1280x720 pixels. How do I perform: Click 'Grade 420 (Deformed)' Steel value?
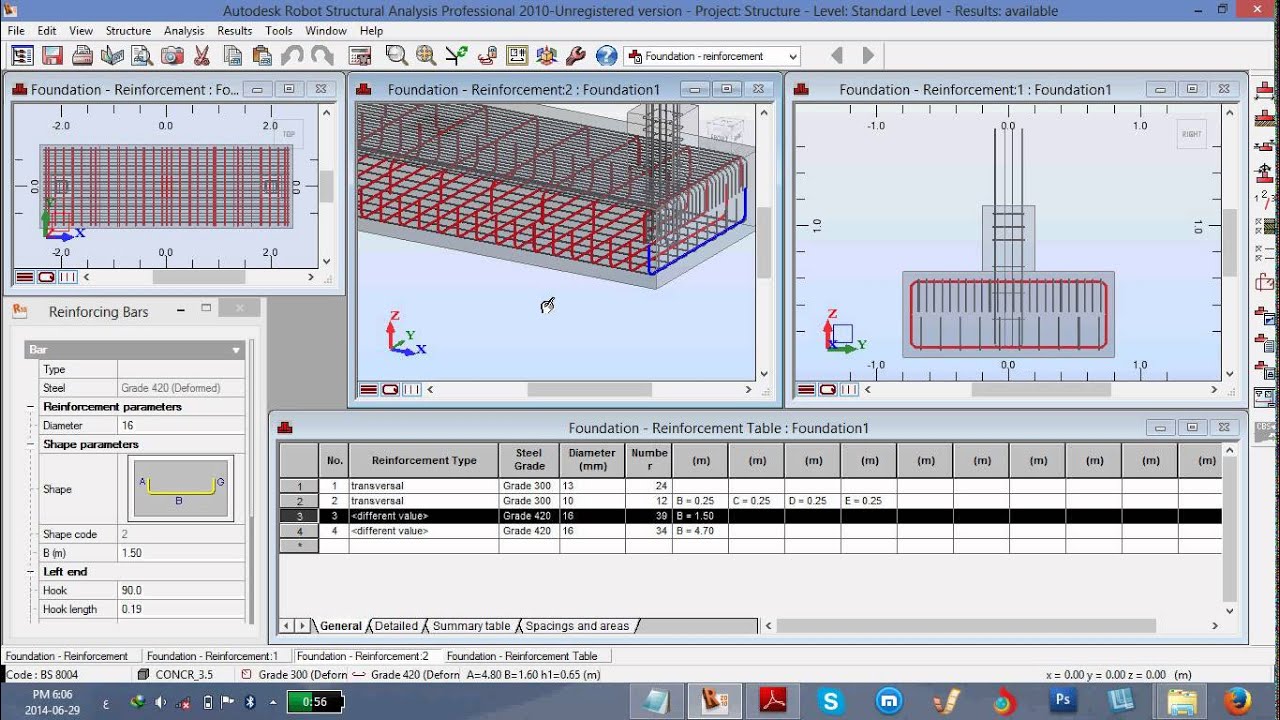(x=181, y=388)
